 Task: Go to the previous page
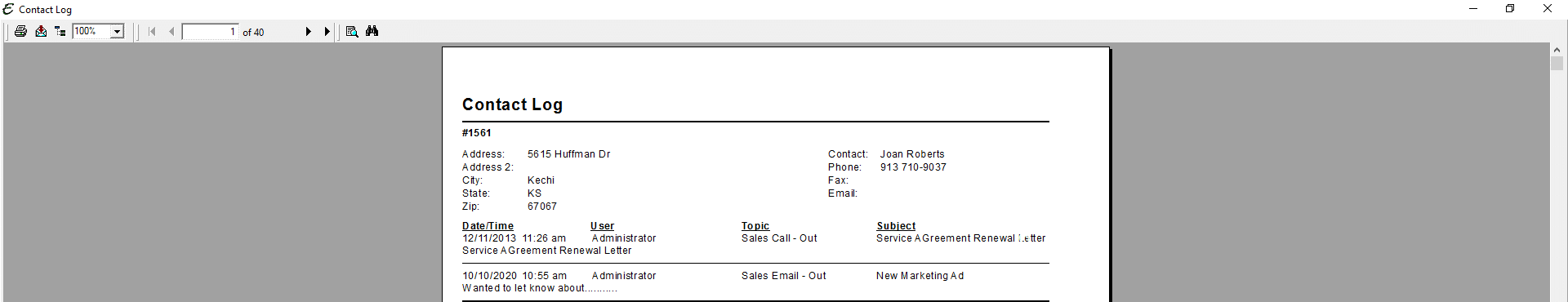[x=171, y=32]
